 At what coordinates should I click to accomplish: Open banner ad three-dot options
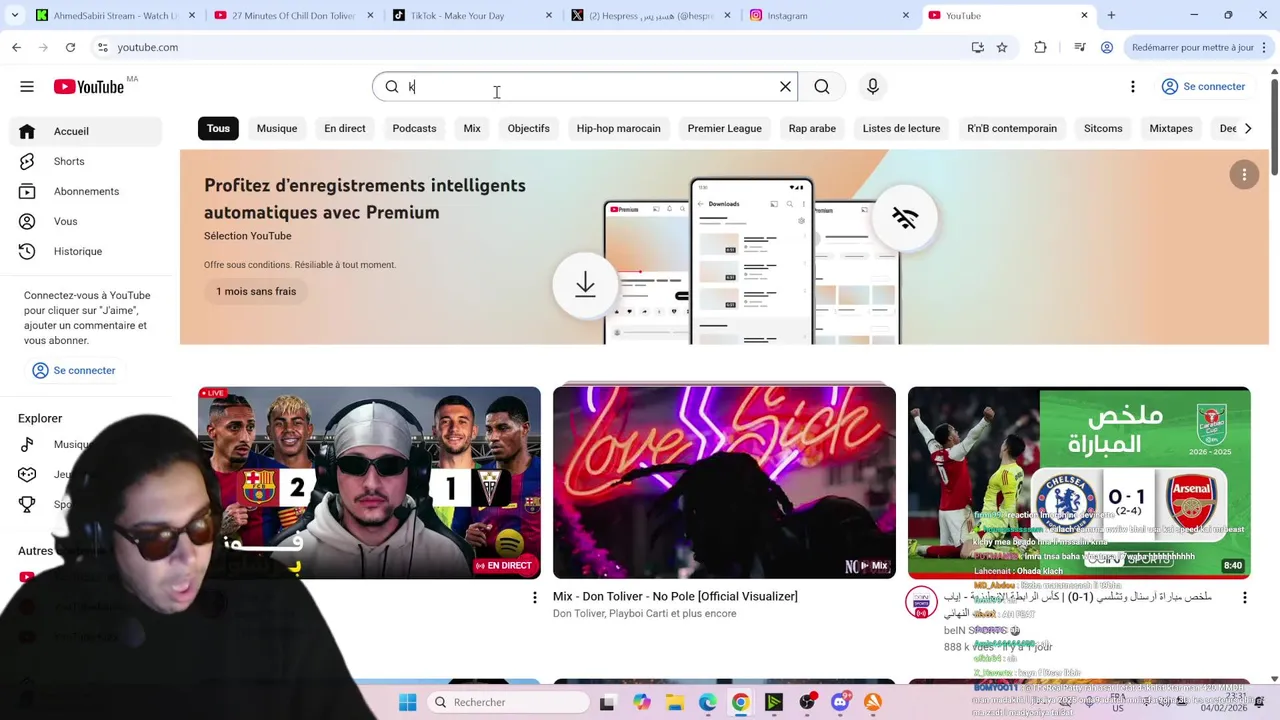[x=1244, y=175]
